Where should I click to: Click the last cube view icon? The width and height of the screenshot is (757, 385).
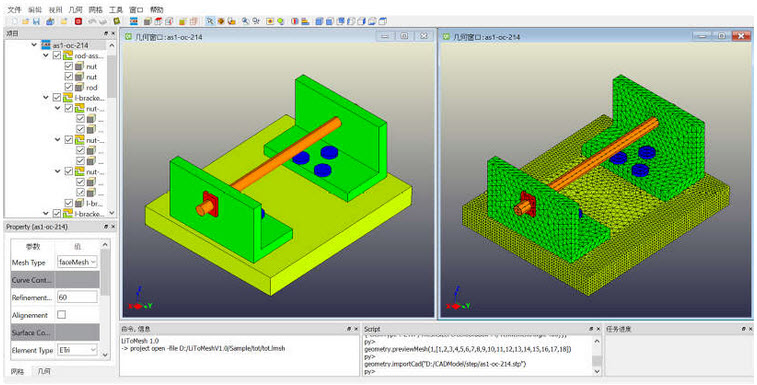pyautogui.click(x=383, y=21)
